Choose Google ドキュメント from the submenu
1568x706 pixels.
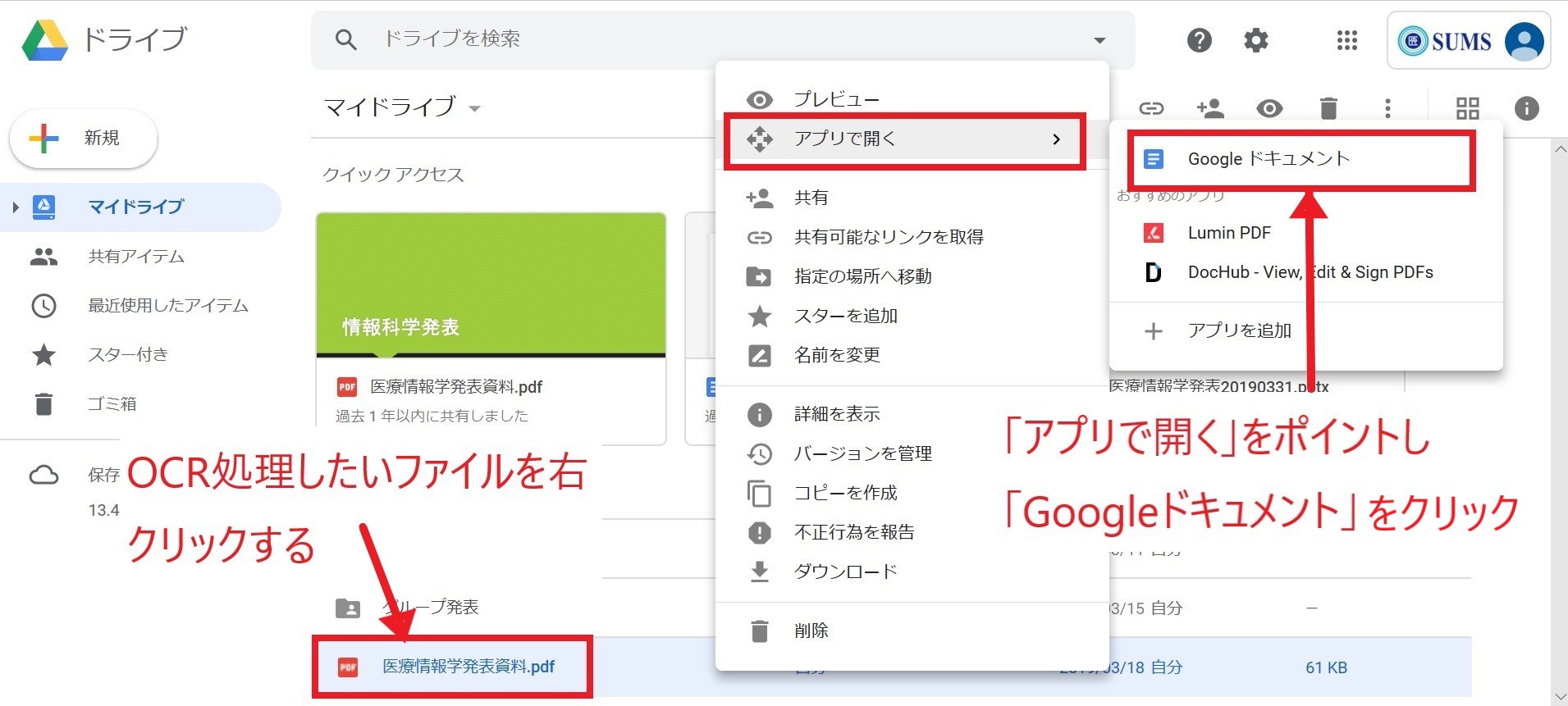(x=1268, y=159)
